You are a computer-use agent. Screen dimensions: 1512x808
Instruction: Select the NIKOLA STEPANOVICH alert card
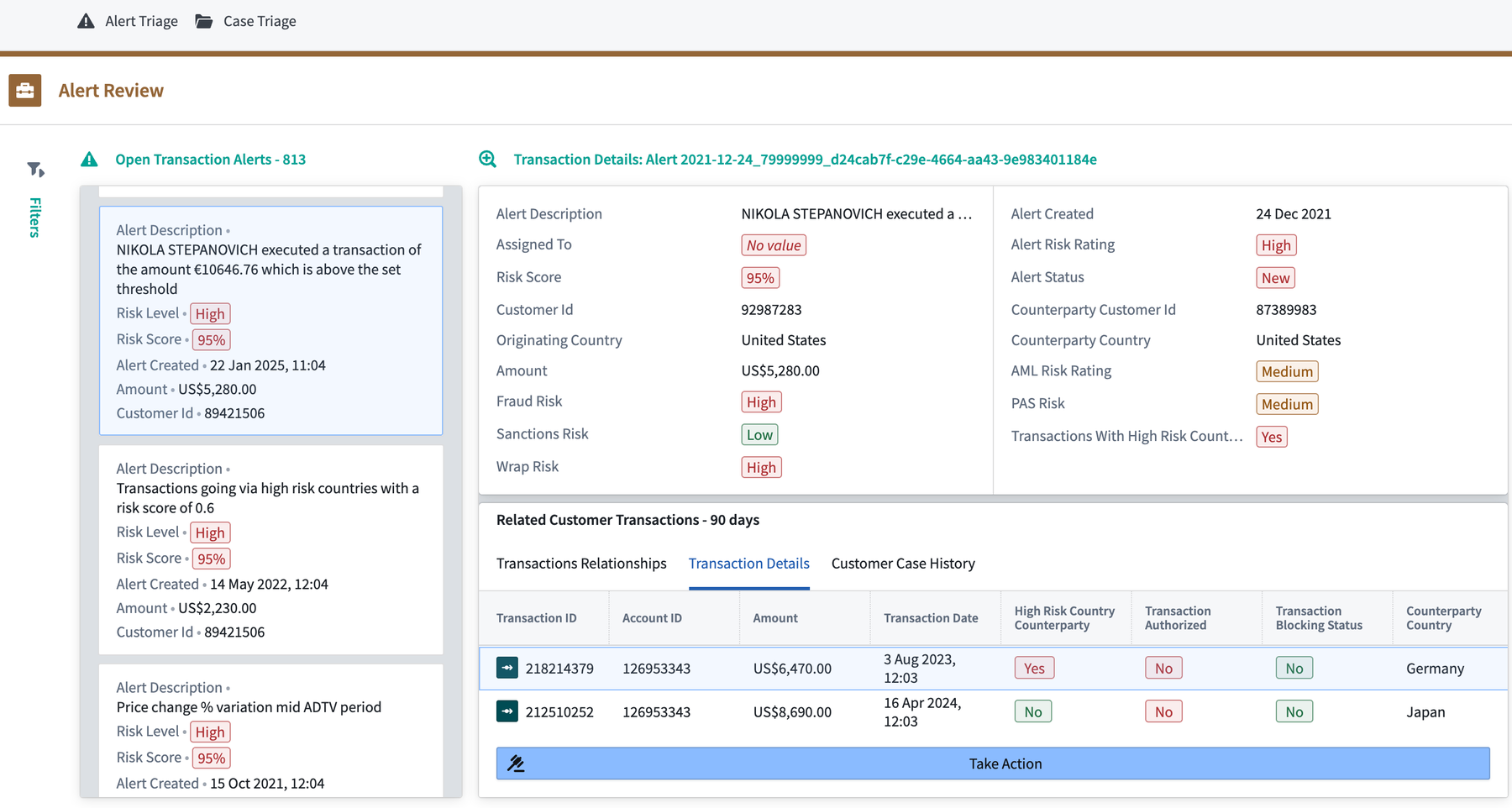click(270, 322)
